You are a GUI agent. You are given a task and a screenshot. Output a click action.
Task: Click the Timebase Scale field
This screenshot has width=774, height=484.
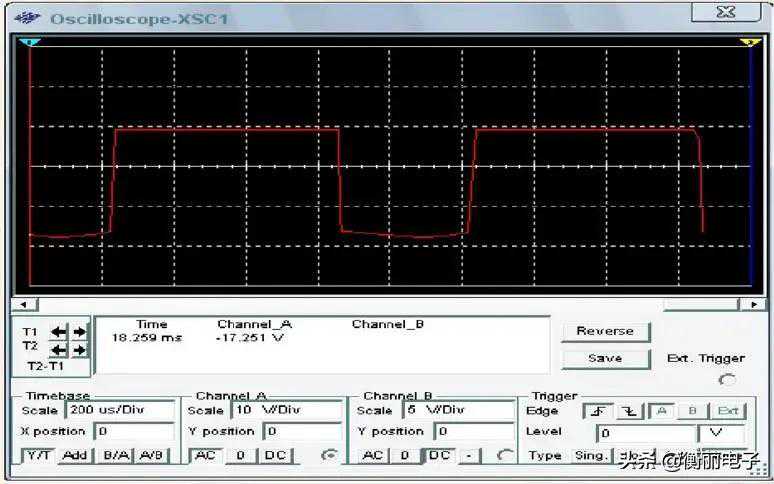pyautogui.click(x=119, y=410)
